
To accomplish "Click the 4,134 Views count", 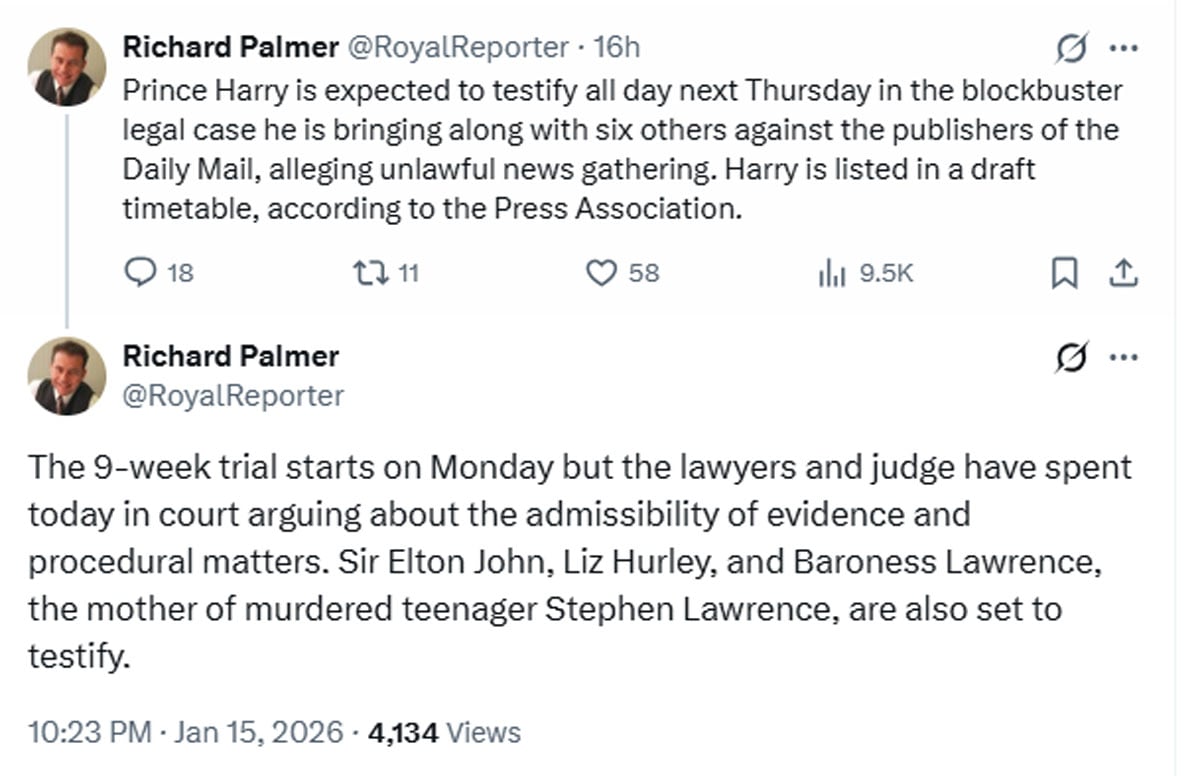I will click(444, 732).
